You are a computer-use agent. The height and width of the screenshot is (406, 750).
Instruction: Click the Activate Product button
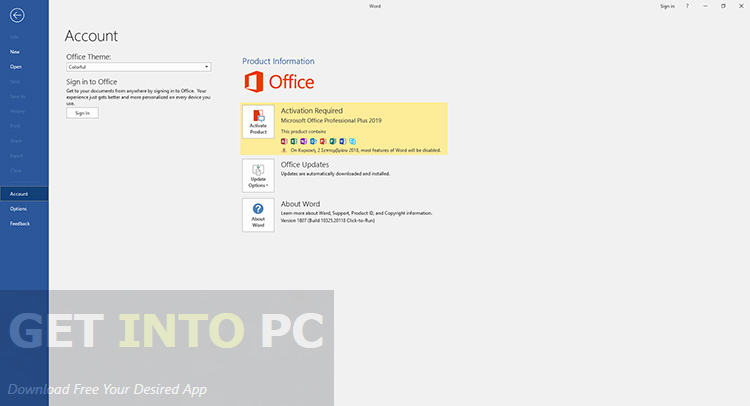click(x=258, y=121)
